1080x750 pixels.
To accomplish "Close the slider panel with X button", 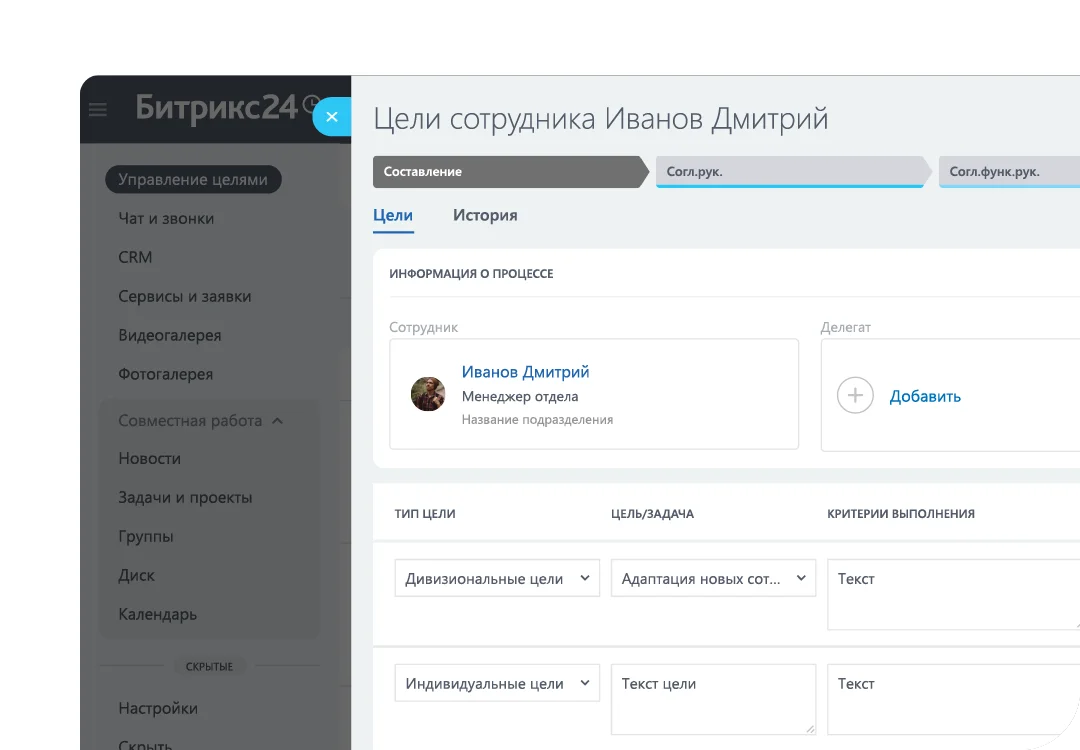I will coord(332,117).
